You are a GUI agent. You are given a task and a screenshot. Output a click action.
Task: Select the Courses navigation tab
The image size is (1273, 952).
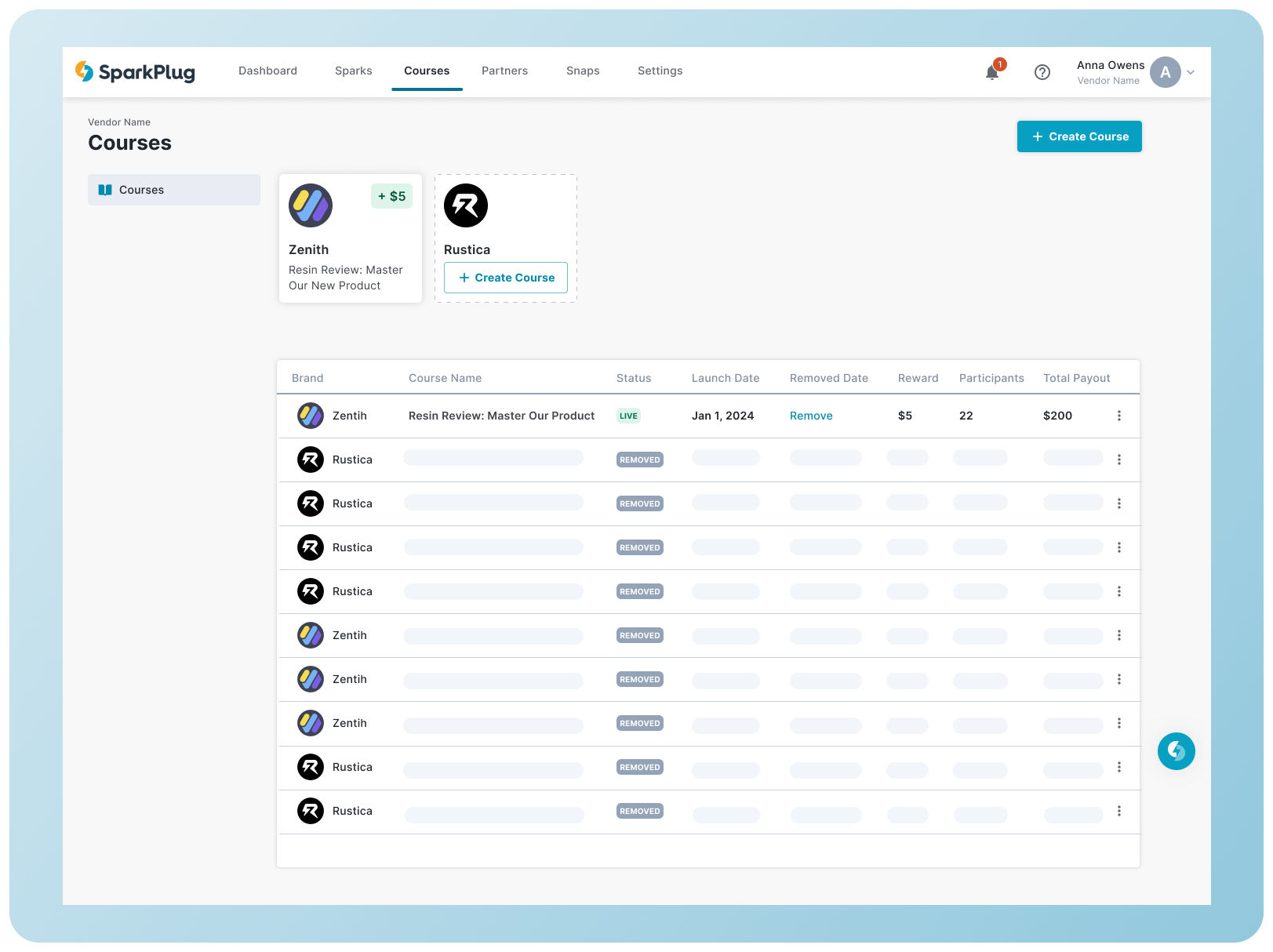pyautogui.click(x=427, y=71)
